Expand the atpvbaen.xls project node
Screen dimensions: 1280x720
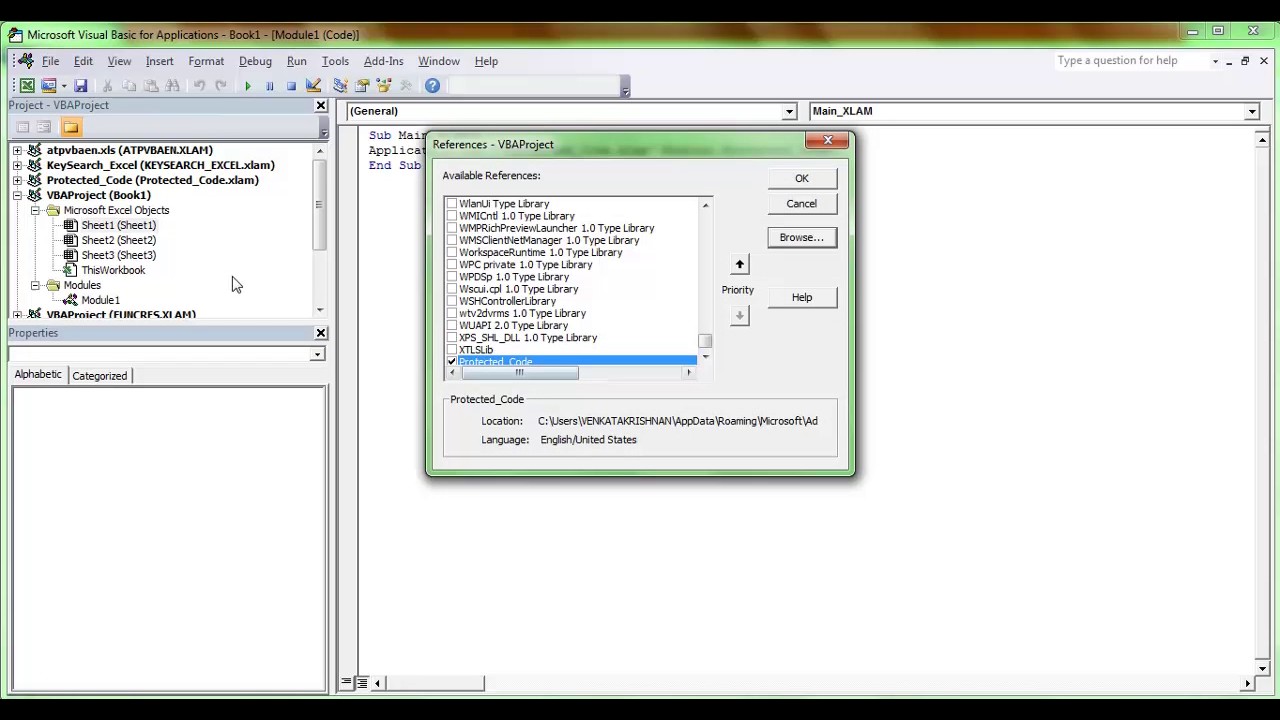click(17, 150)
